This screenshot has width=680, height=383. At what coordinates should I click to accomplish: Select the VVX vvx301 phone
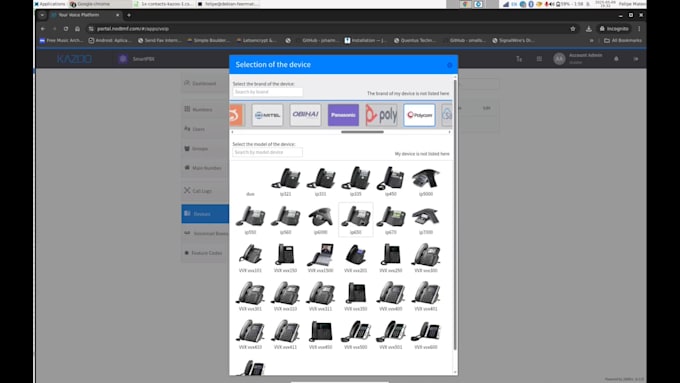(x=250, y=296)
